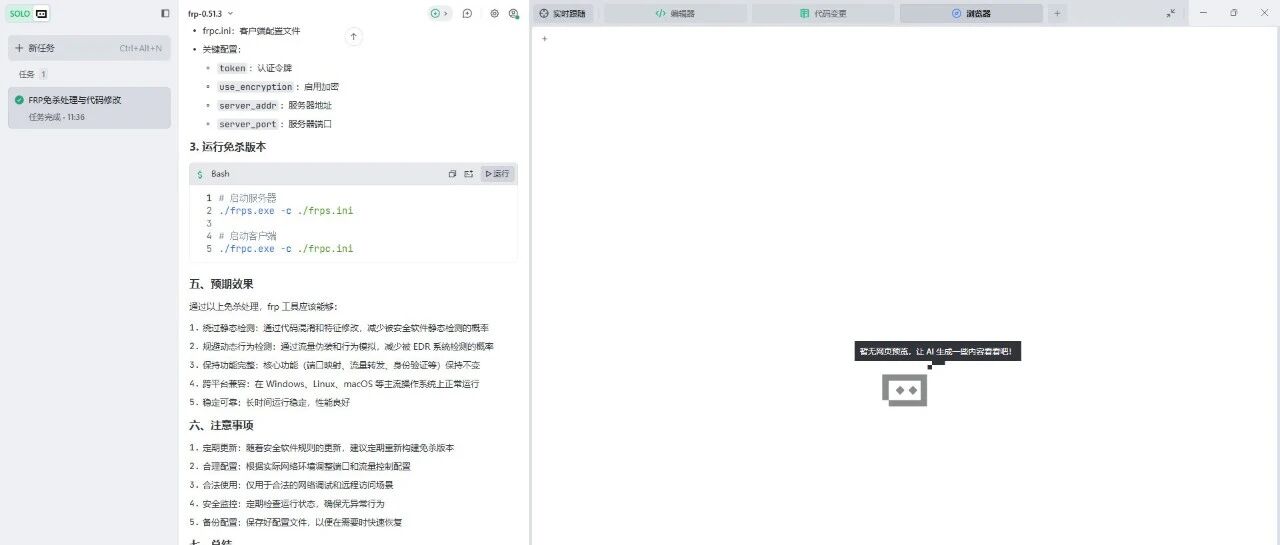Image resolution: width=1280 pixels, height=545 pixels.
Task: Click the 暂无网页预览 tooltip message
Action: (938, 351)
